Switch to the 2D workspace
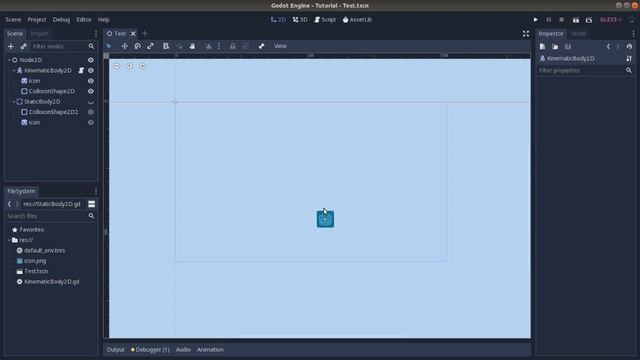Screen dimensions: 640x360 [278, 20]
